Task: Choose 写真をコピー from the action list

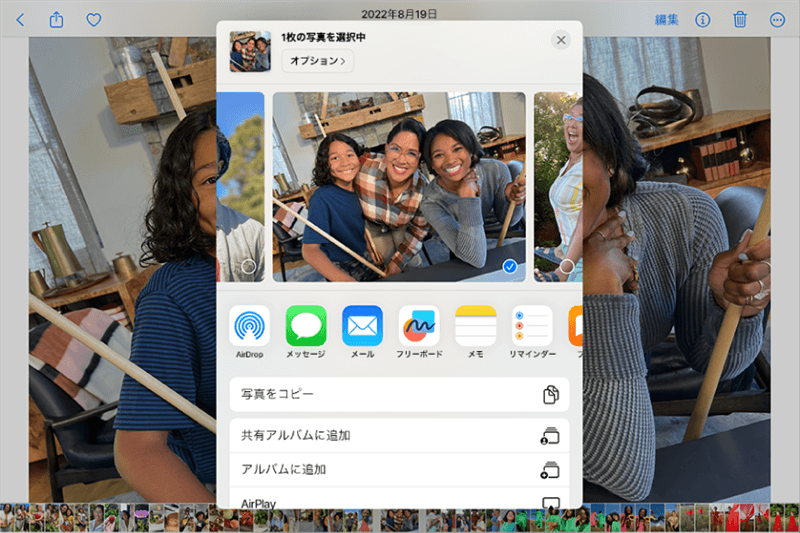Action: tap(399, 395)
